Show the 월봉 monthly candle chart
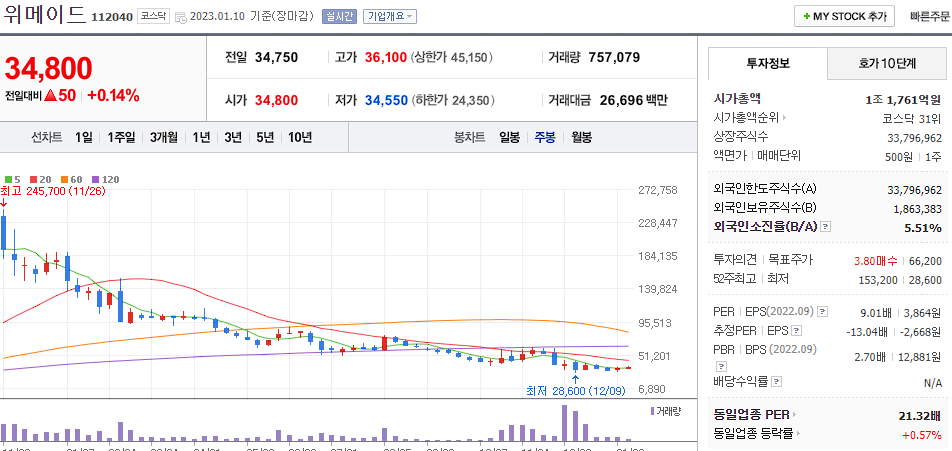This screenshot has height=451, width=952. click(580, 137)
